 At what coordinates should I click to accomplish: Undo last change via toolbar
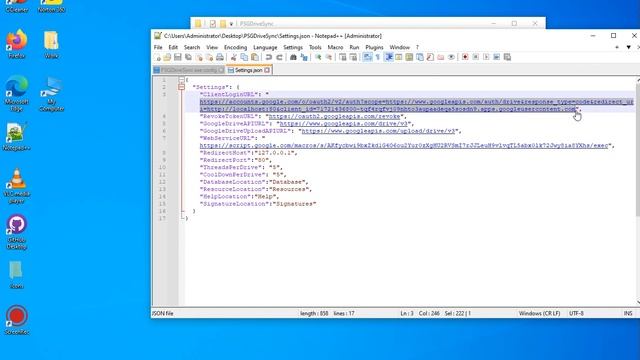pos(269,57)
